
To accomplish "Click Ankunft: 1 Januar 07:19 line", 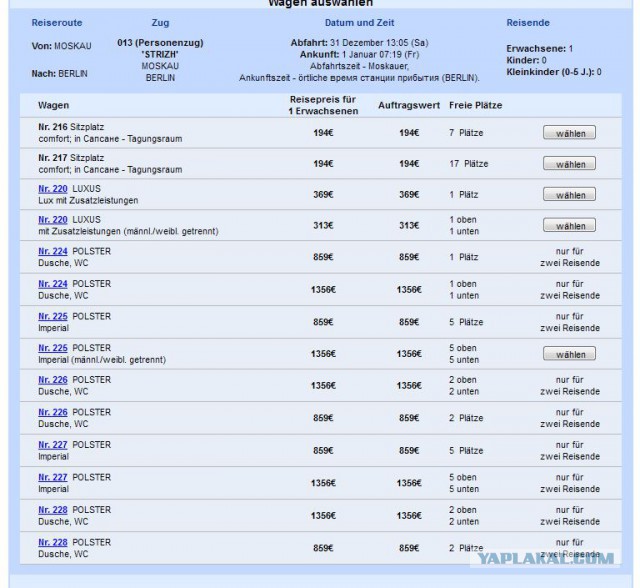I will [x=359, y=55].
